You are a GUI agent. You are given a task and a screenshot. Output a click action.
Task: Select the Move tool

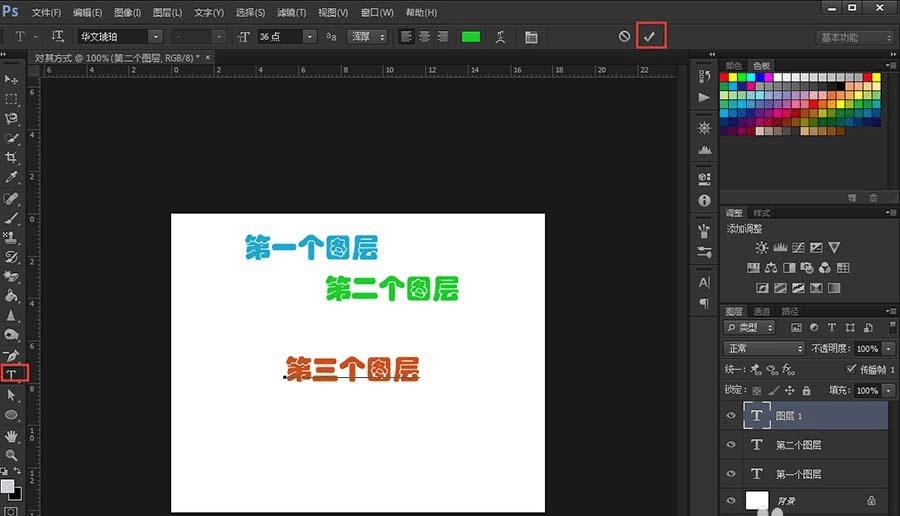coord(12,79)
